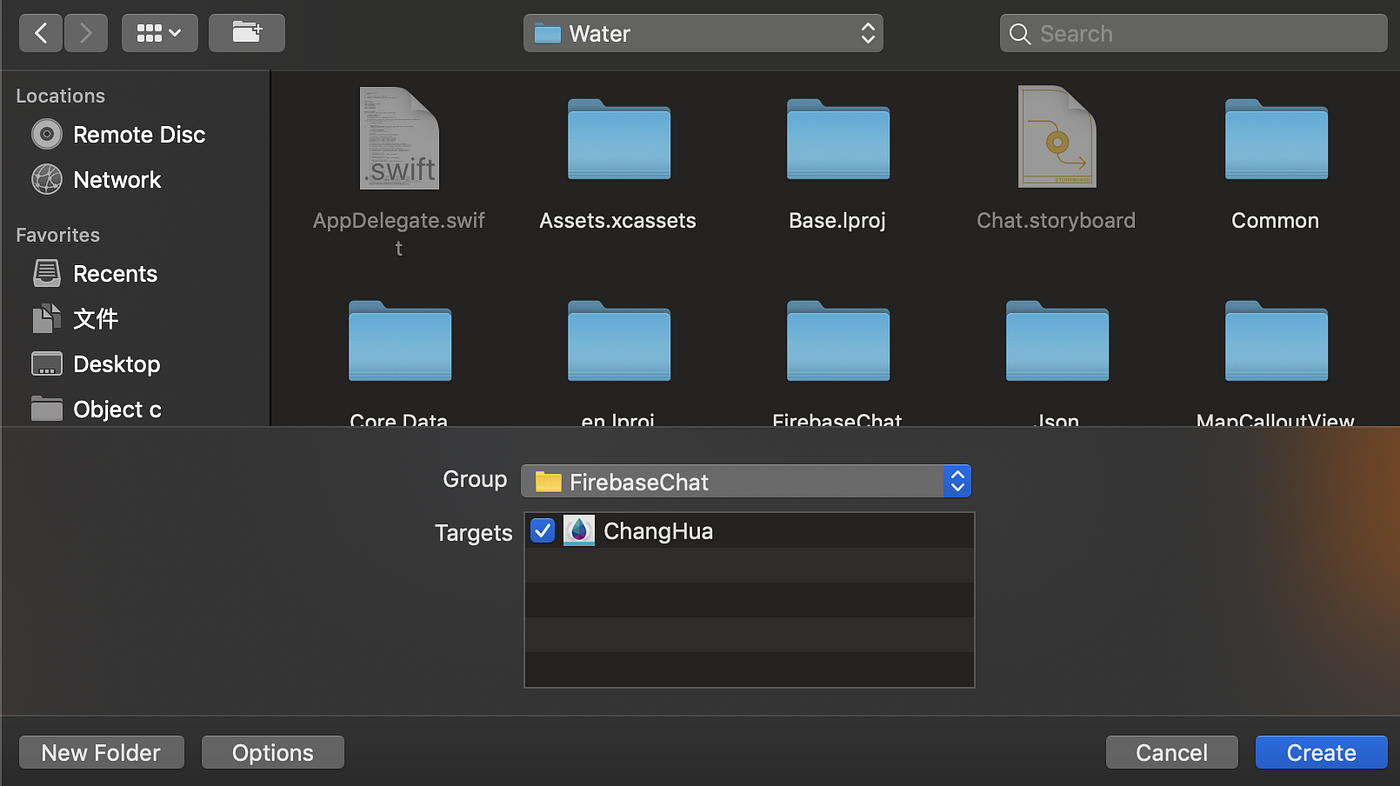Screen dimensions: 1400x786
Task: Create new folder via toolbar folder-plus icon
Action: 247,33
